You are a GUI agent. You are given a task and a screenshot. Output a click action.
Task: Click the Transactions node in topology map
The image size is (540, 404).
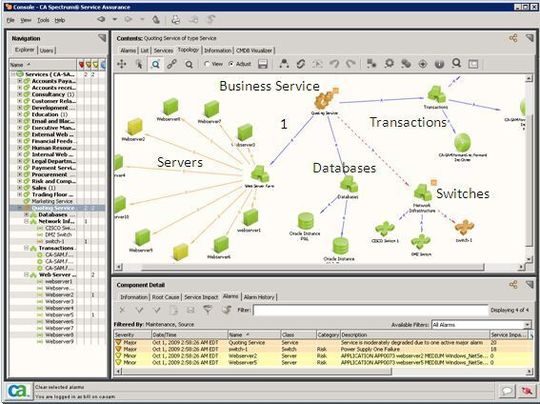click(436, 96)
